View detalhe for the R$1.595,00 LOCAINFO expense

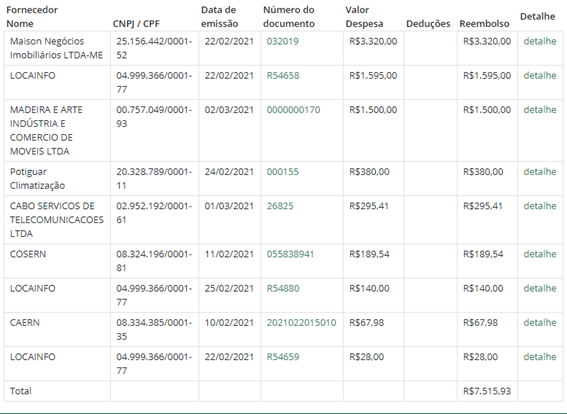540,76
